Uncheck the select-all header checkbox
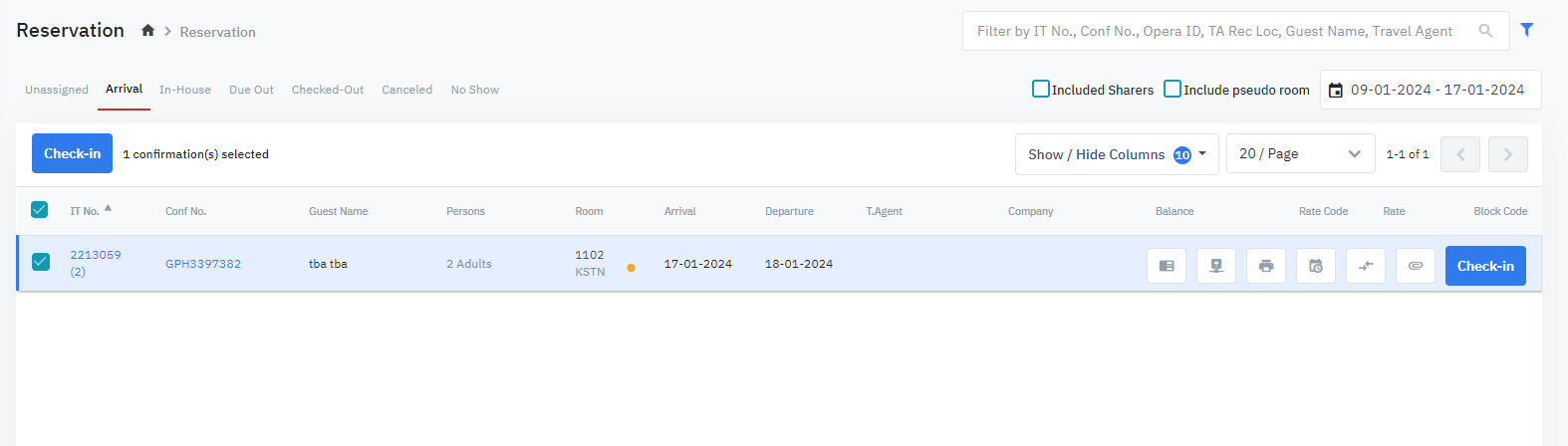The height and width of the screenshot is (446, 1568). click(x=40, y=210)
